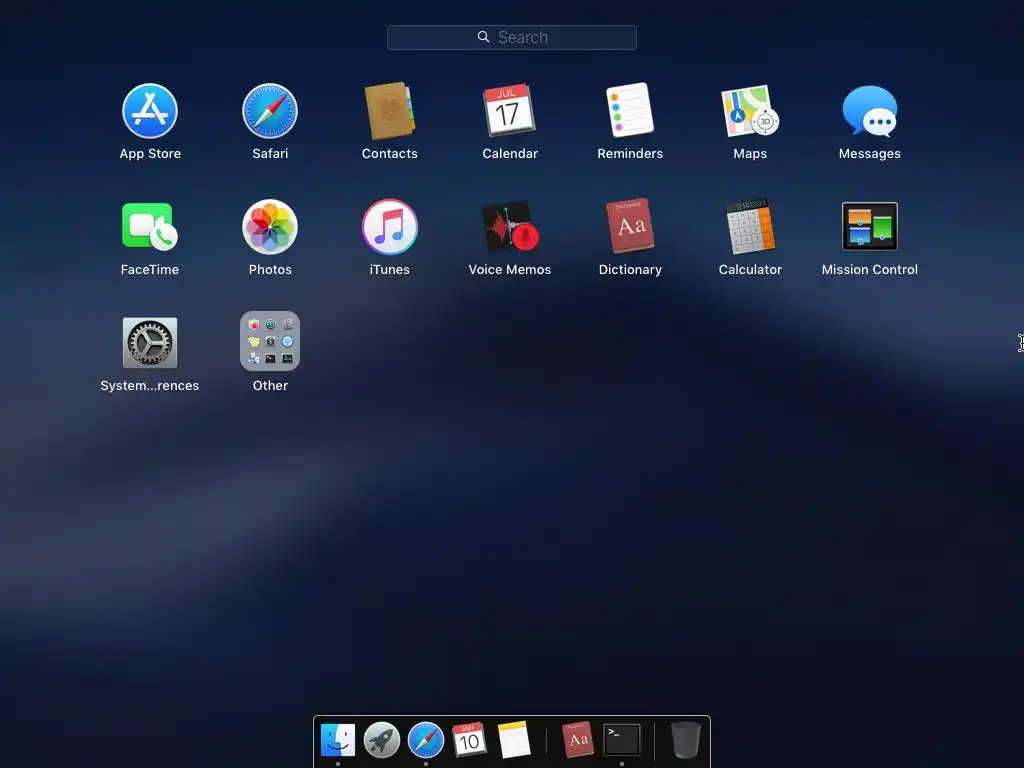Open the Other folder of apps

[270, 341]
